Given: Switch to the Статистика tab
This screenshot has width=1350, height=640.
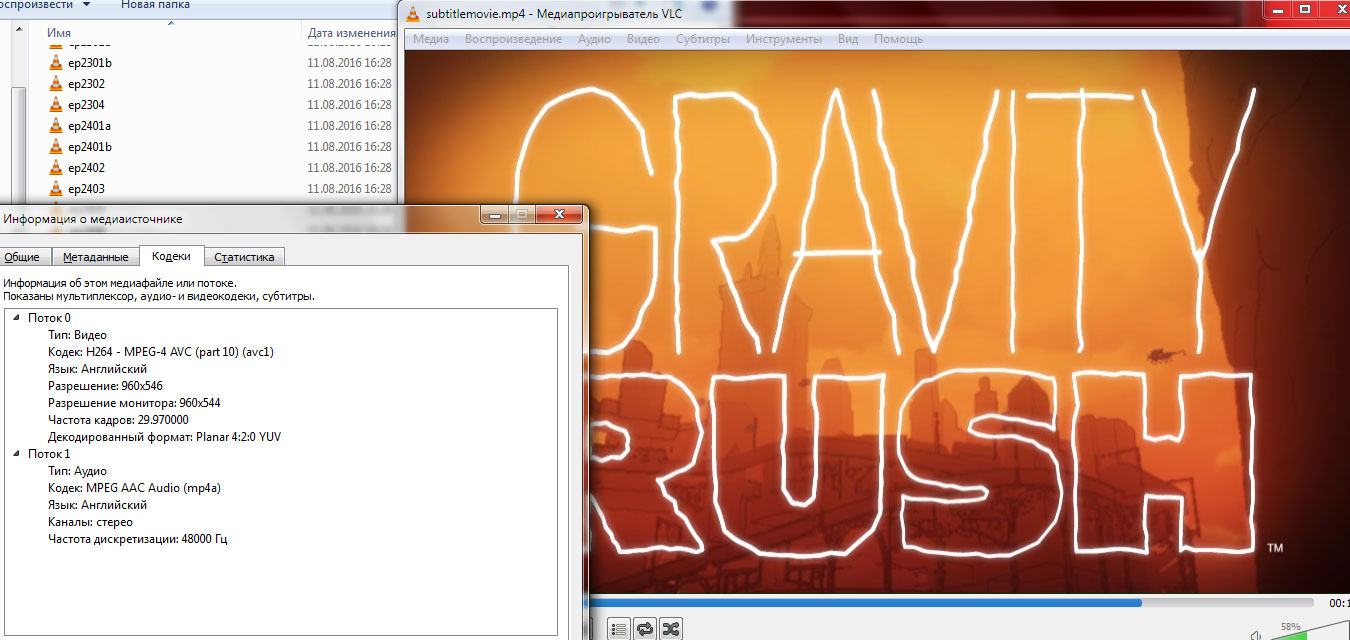Looking at the screenshot, I should coord(244,257).
